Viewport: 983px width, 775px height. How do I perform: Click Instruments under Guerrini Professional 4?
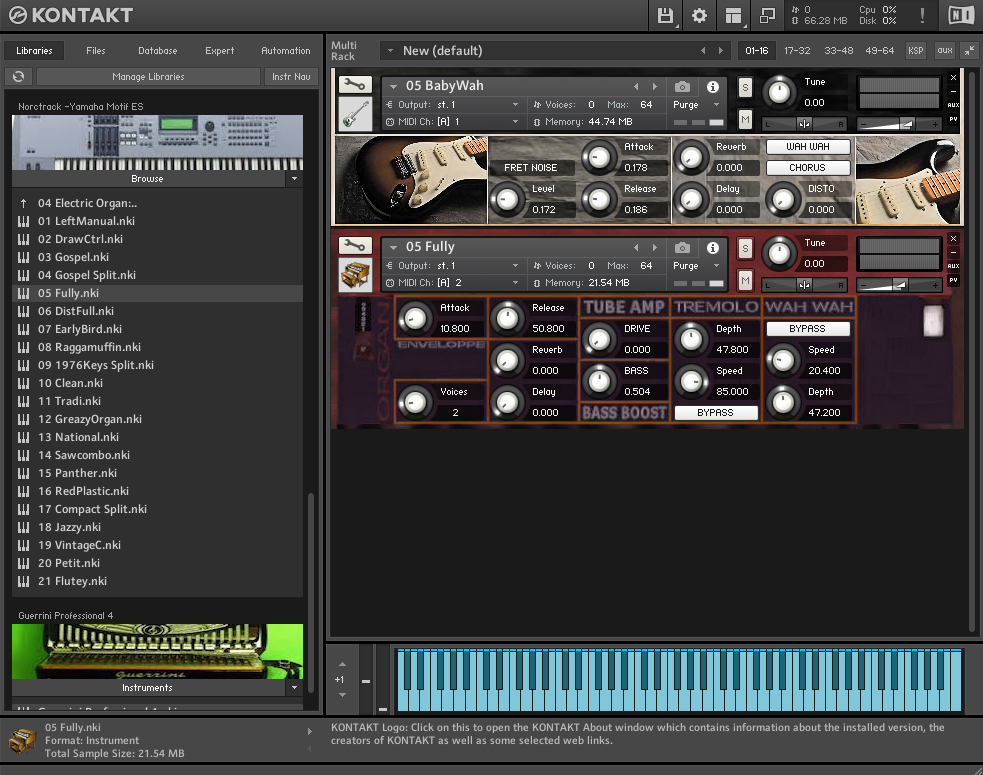point(147,688)
